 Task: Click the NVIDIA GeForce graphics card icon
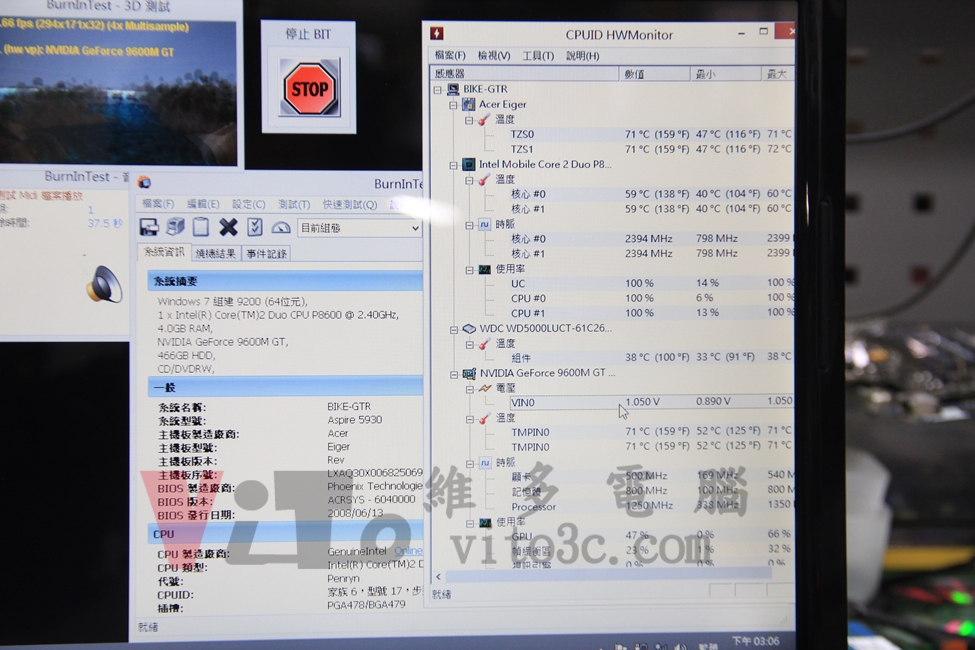coord(469,374)
